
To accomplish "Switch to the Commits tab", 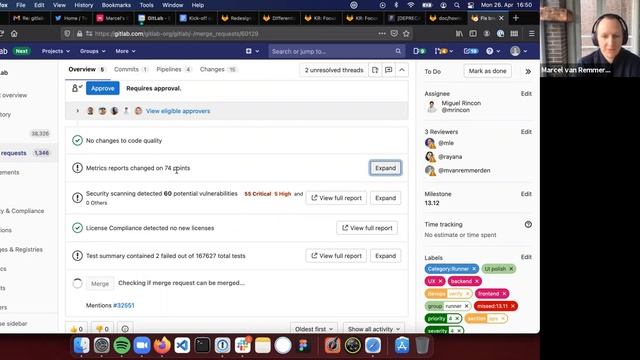I will click(131, 69).
